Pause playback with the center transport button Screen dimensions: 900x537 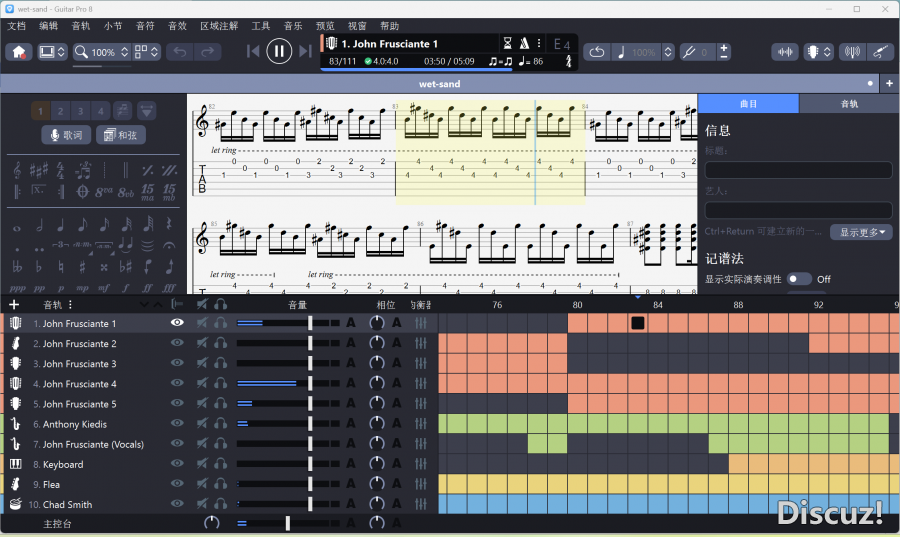pyautogui.click(x=279, y=51)
